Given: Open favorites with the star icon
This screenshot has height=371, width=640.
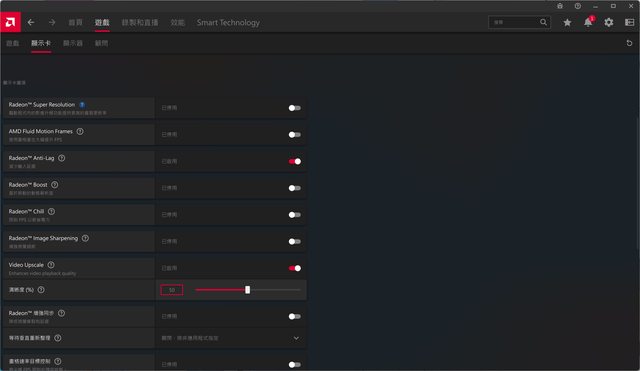Looking at the screenshot, I should point(567,22).
